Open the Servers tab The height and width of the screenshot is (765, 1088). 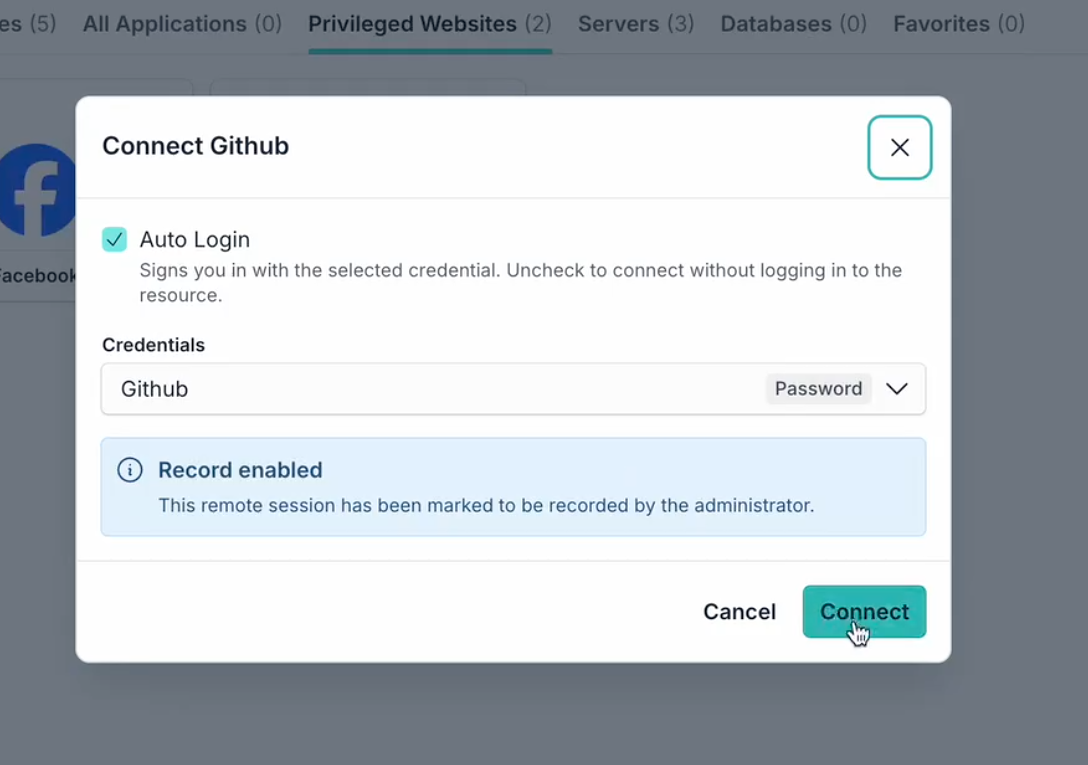point(636,24)
